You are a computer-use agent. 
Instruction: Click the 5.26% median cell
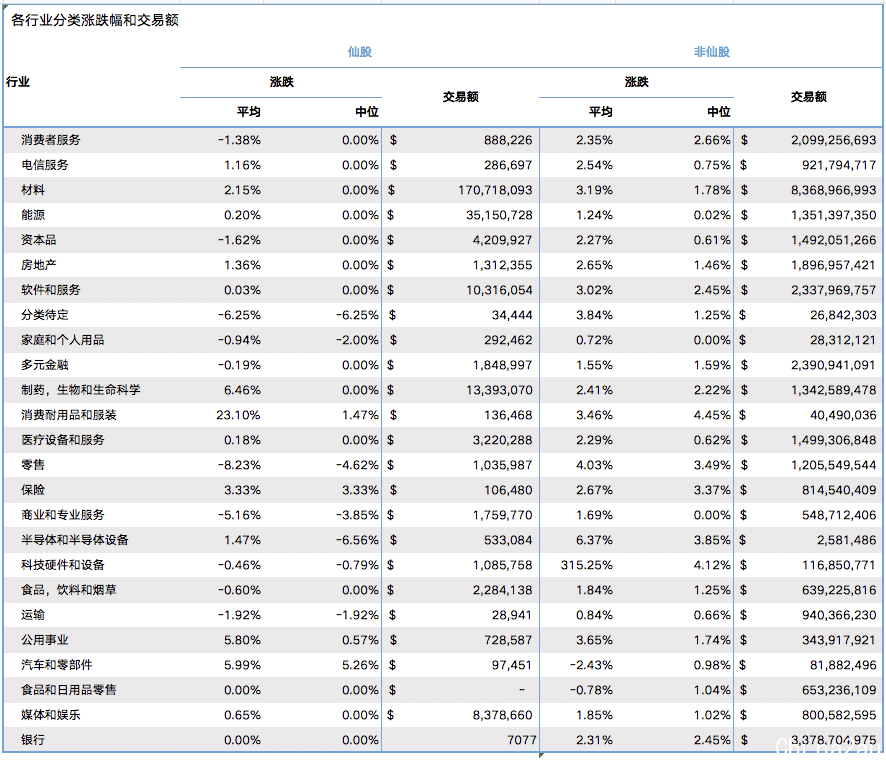(x=360, y=665)
